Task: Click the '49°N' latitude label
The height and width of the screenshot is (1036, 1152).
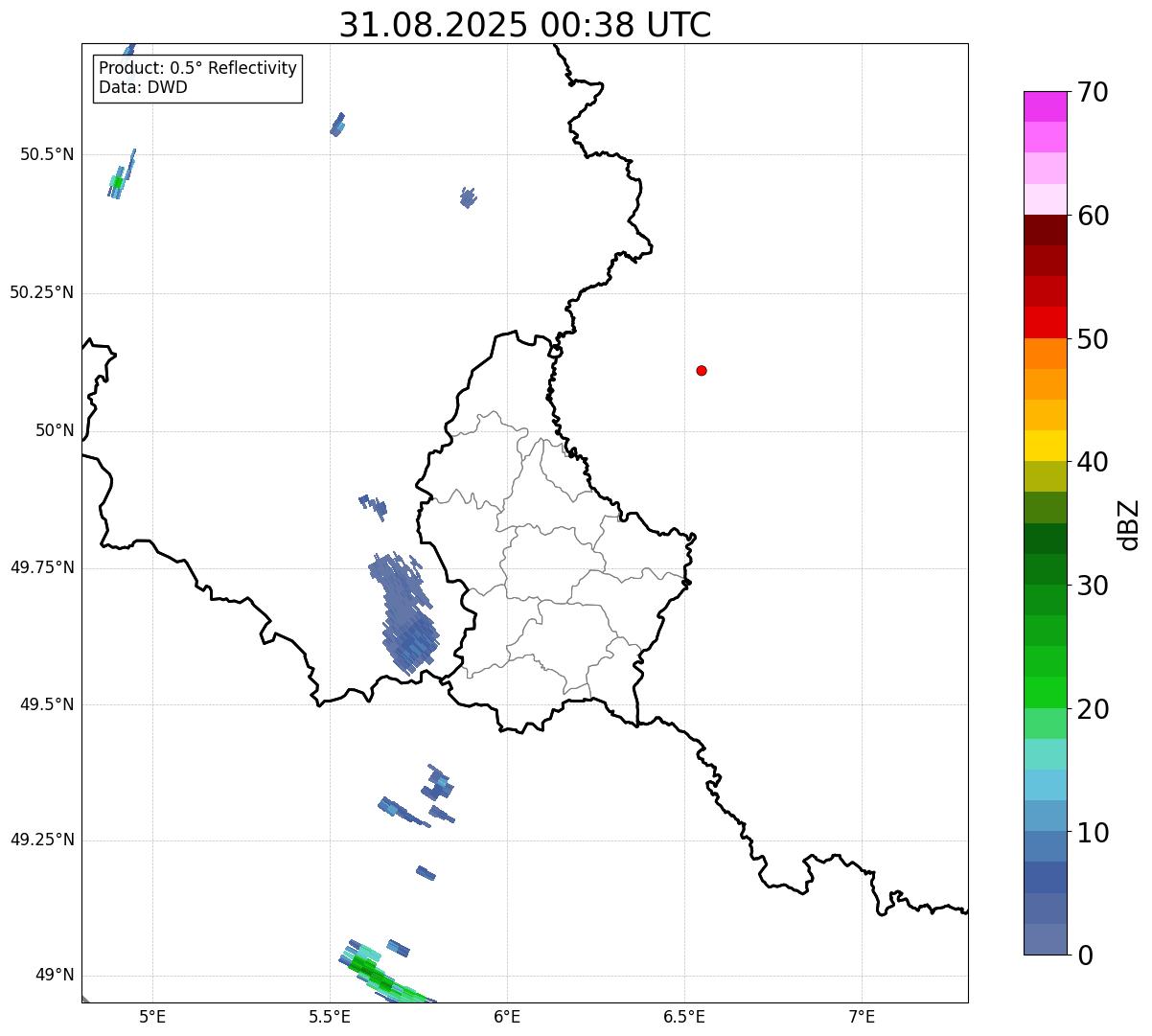Action: [x=55, y=975]
